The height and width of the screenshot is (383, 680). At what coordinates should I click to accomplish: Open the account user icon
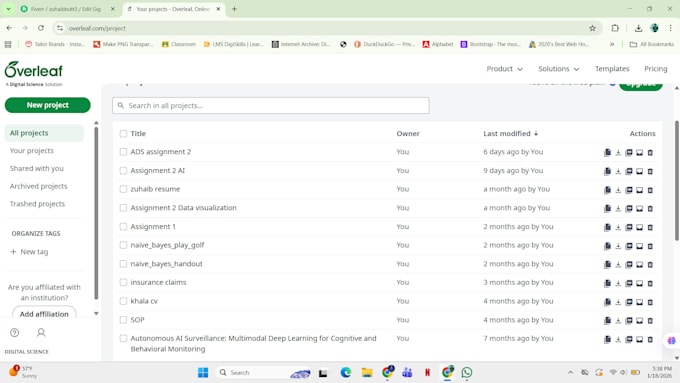(41, 332)
